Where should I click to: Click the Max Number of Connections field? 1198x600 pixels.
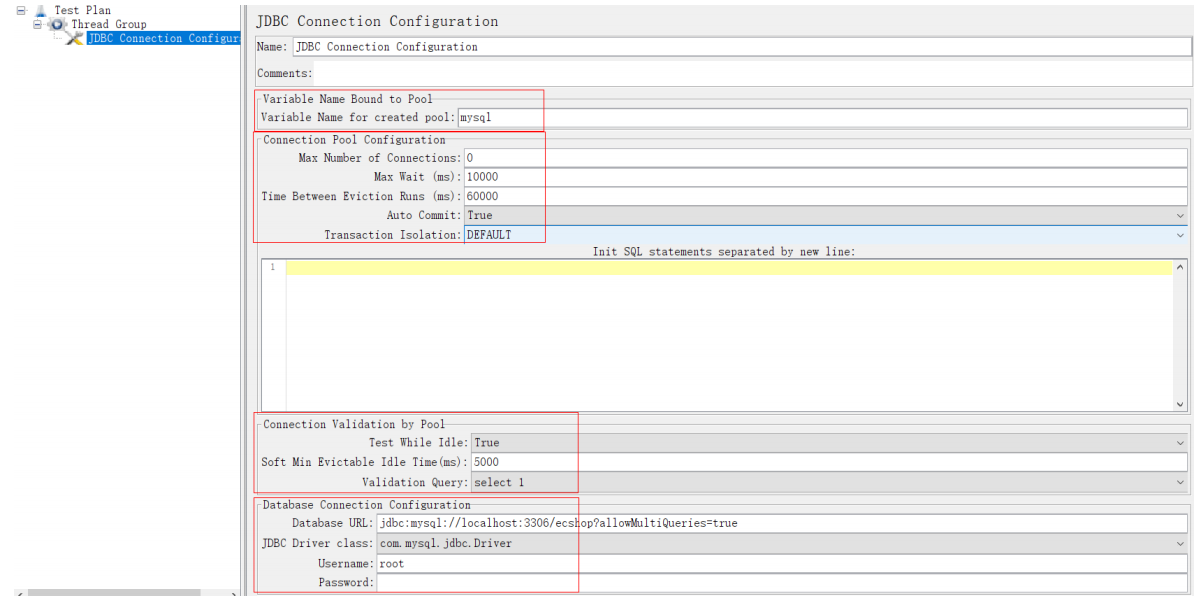[826, 157]
